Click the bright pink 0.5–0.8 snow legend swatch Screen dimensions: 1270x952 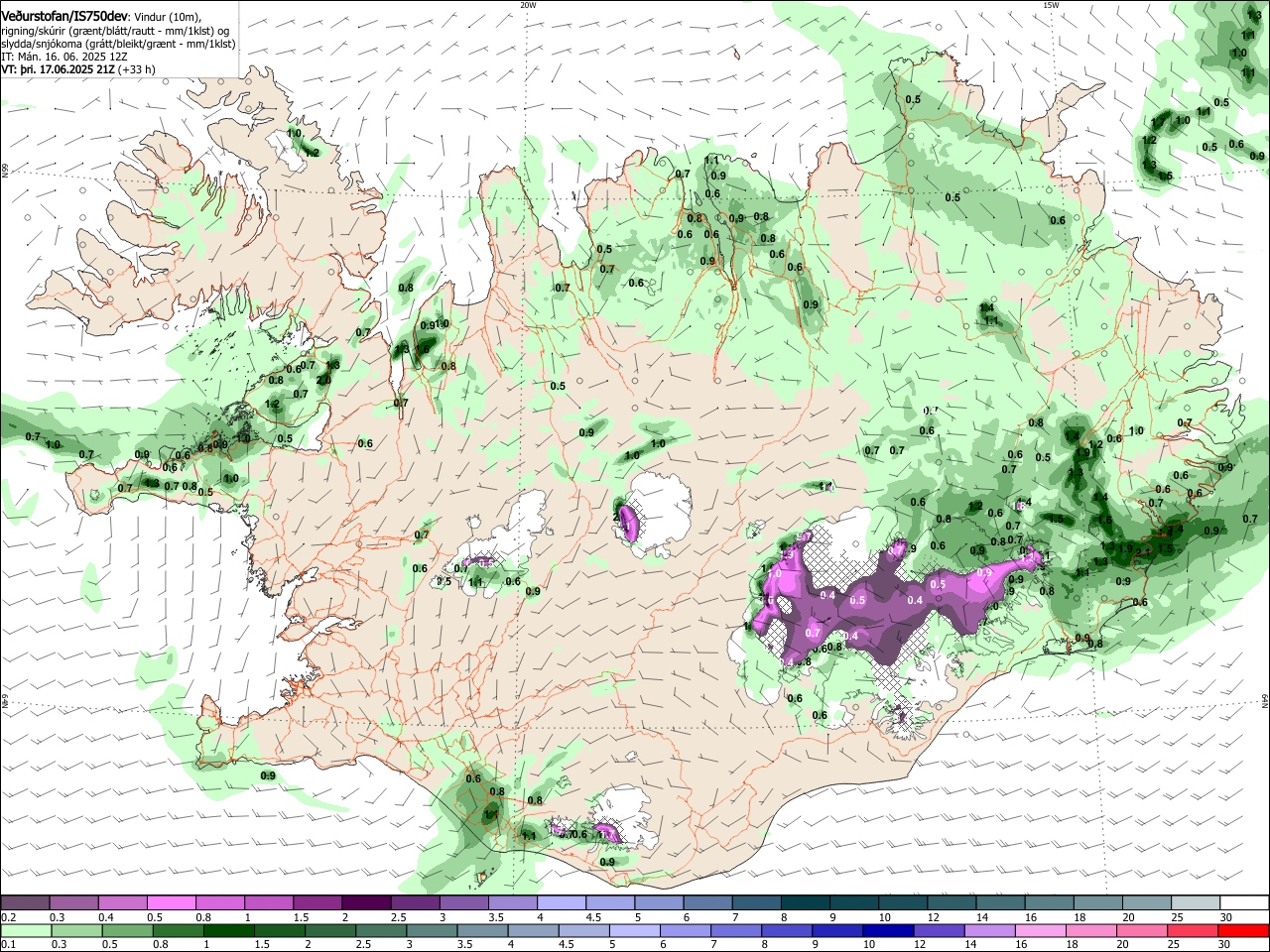coord(171,903)
